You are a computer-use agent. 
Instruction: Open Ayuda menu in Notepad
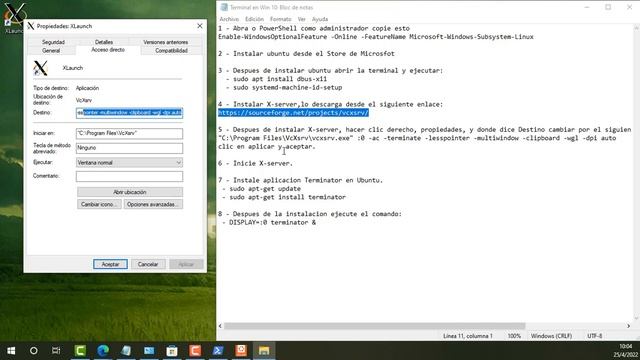point(320,19)
